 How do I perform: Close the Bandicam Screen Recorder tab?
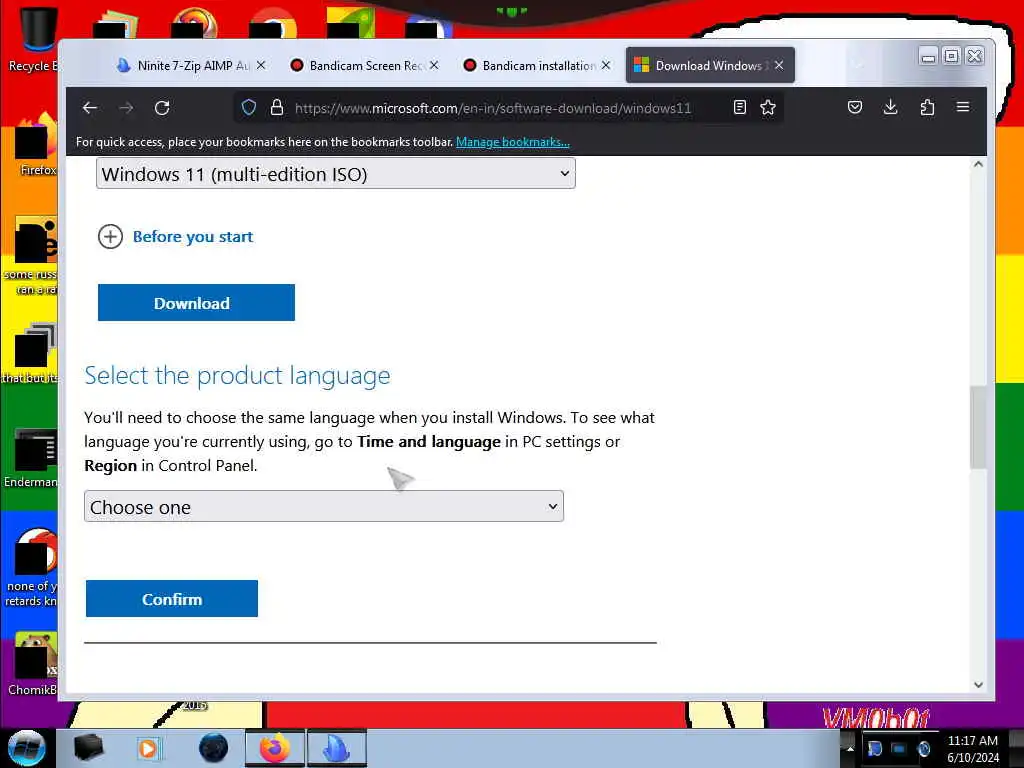[434, 65]
